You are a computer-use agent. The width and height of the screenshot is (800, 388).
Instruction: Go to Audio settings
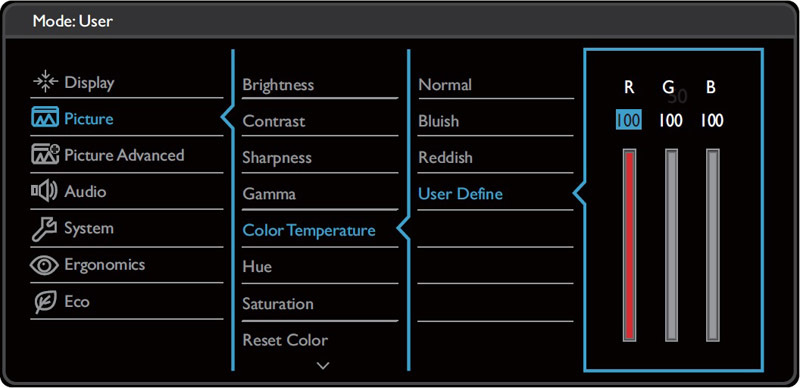click(85, 192)
